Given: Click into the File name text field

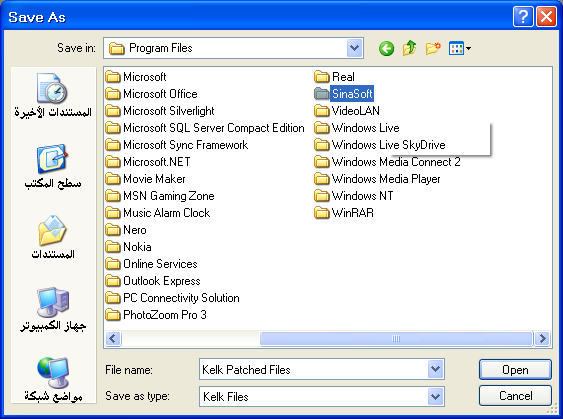Looking at the screenshot, I should click(x=313, y=369).
